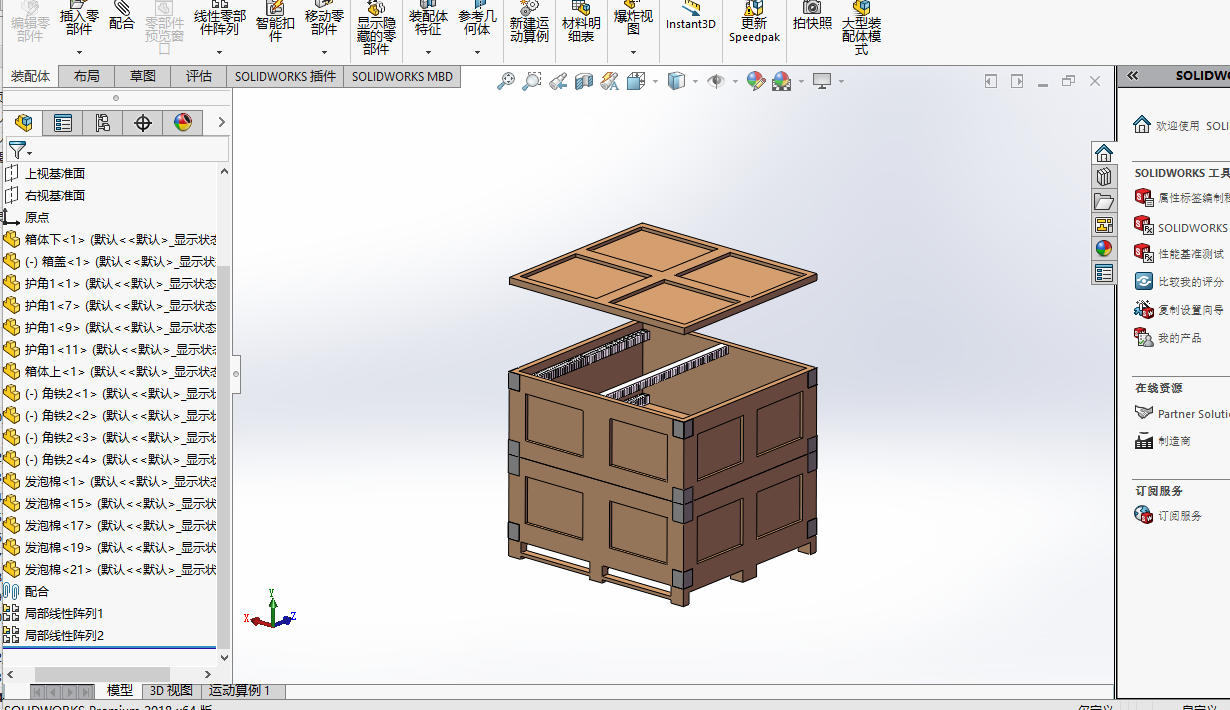Select 发泡棉<15> component in tree
1230x710 pixels.
[x=110, y=503]
